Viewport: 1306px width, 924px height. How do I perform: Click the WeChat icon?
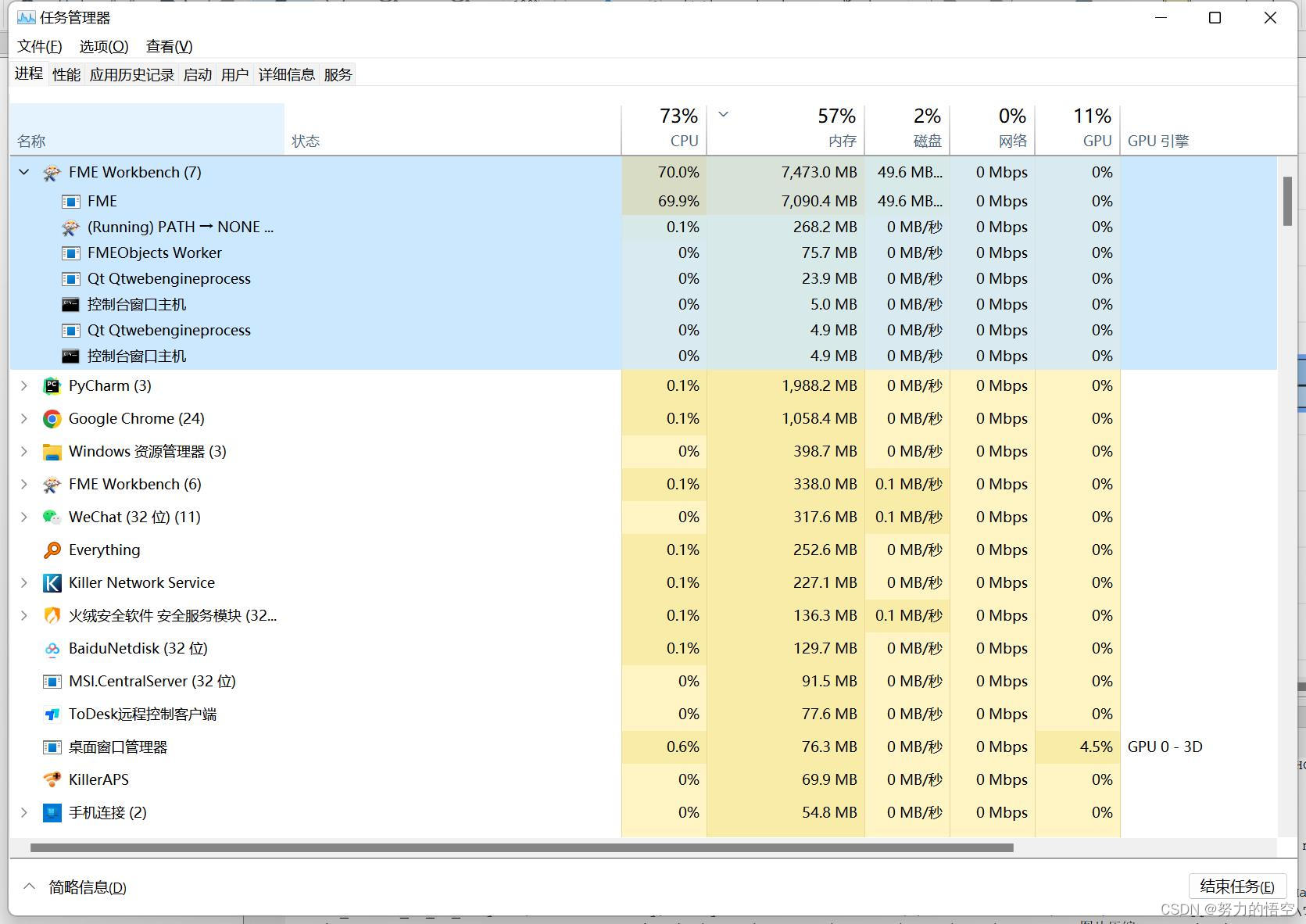52,518
